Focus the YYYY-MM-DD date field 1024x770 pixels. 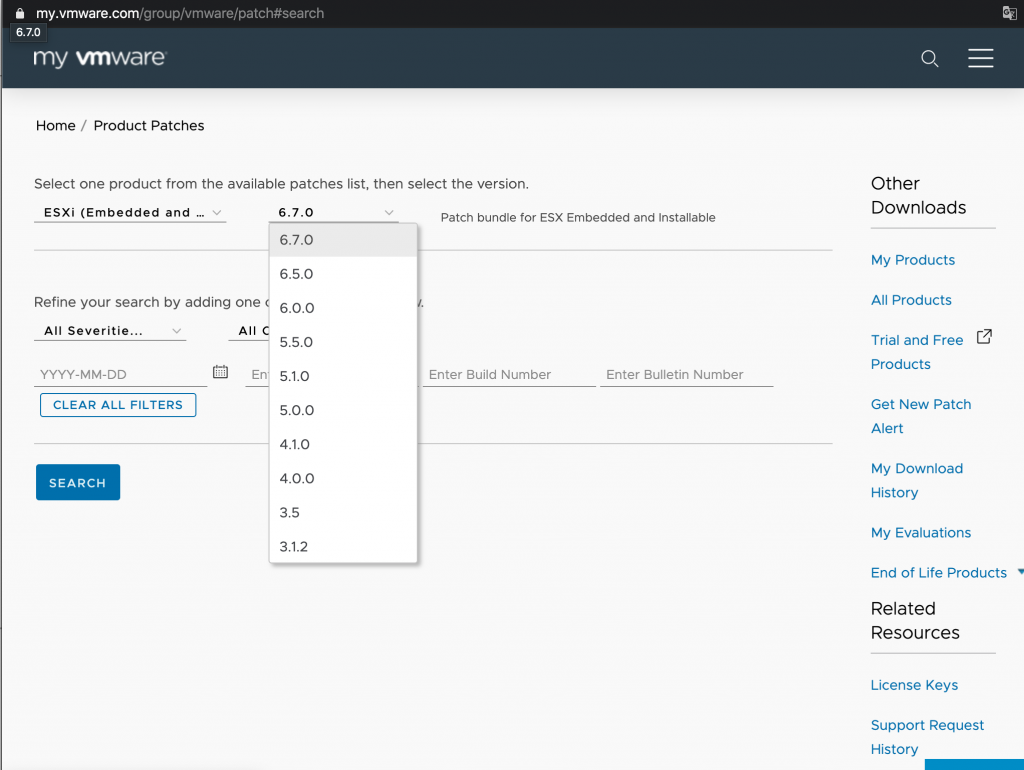point(120,374)
